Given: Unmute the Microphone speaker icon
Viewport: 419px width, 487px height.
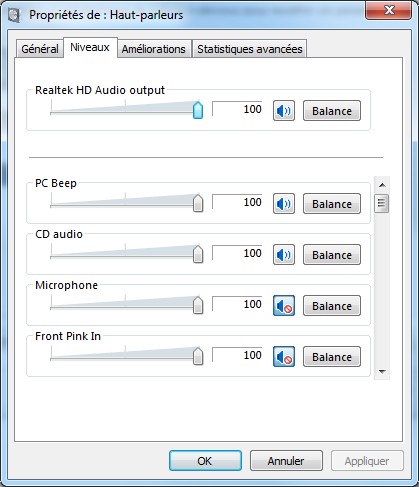Looking at the screenshot, I should (x=284, y=306).
